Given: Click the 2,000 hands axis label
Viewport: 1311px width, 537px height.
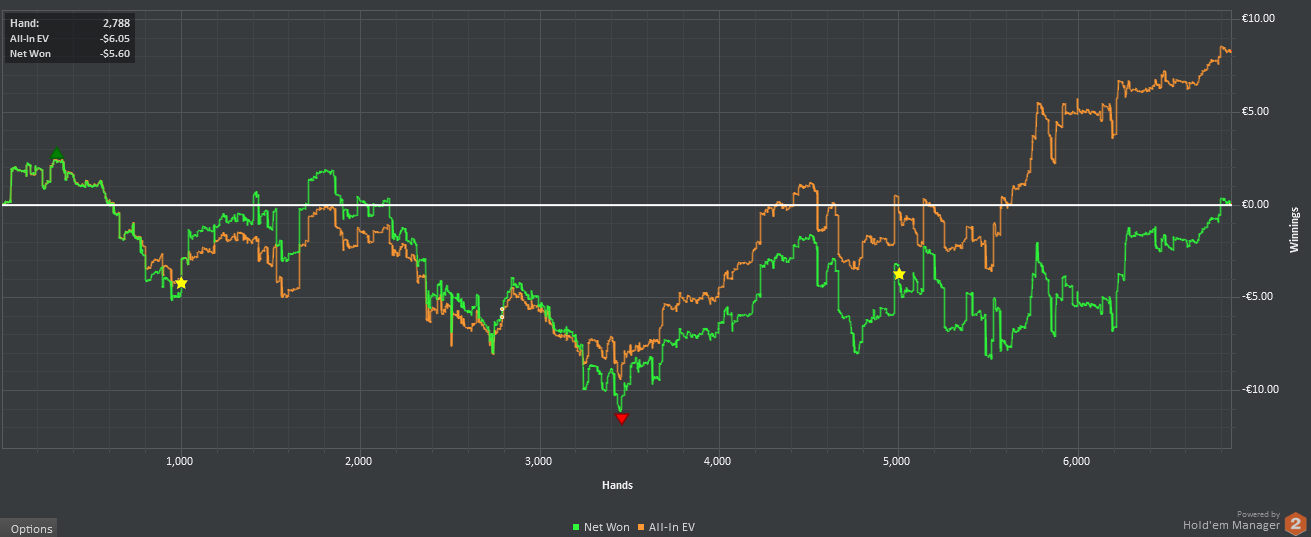Looking at the screenshot, I should [358, 461].
